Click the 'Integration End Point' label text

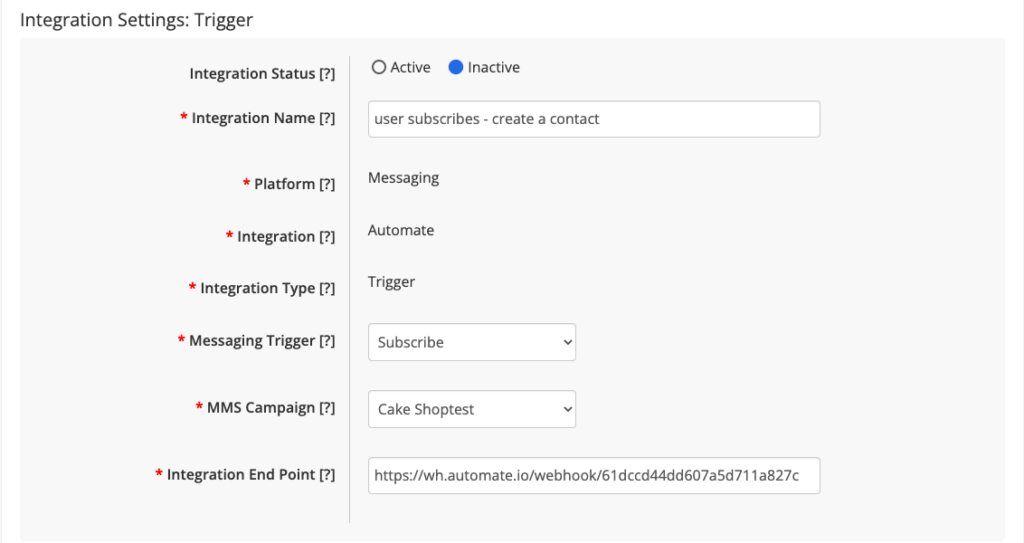(x=240, y=474)
